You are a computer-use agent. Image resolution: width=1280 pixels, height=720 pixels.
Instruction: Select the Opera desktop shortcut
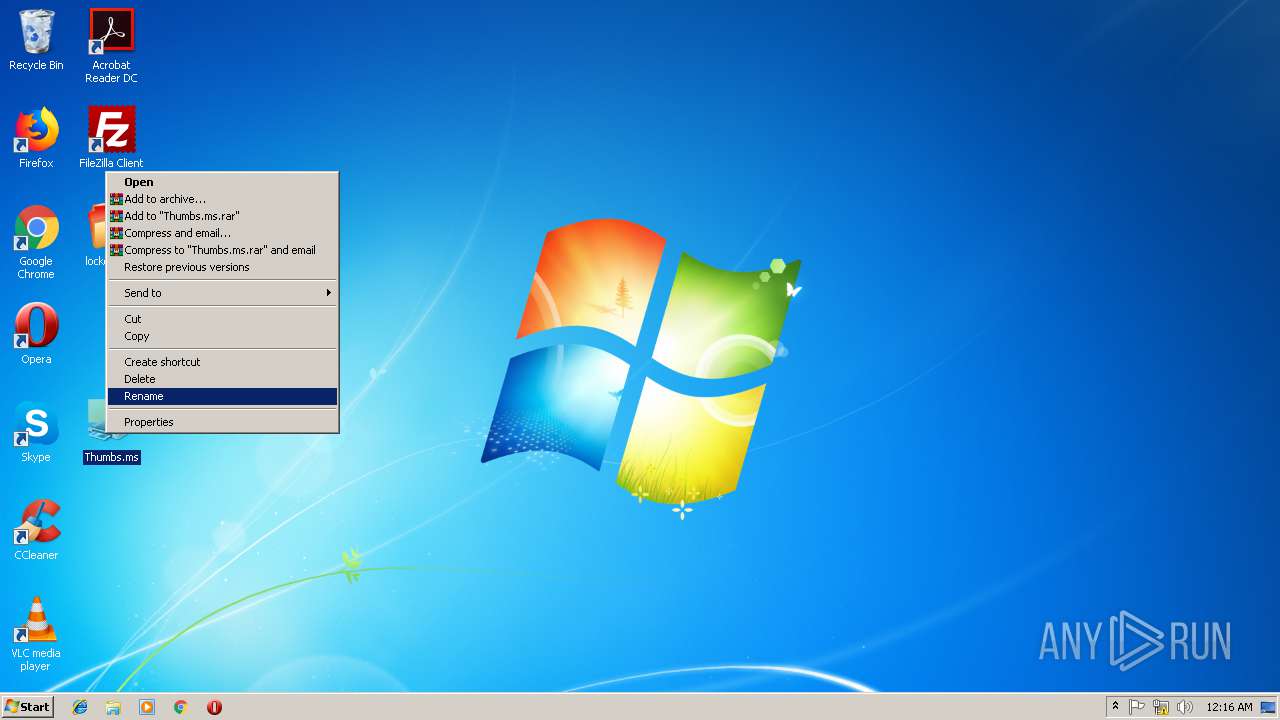click(x=36, y=334)
